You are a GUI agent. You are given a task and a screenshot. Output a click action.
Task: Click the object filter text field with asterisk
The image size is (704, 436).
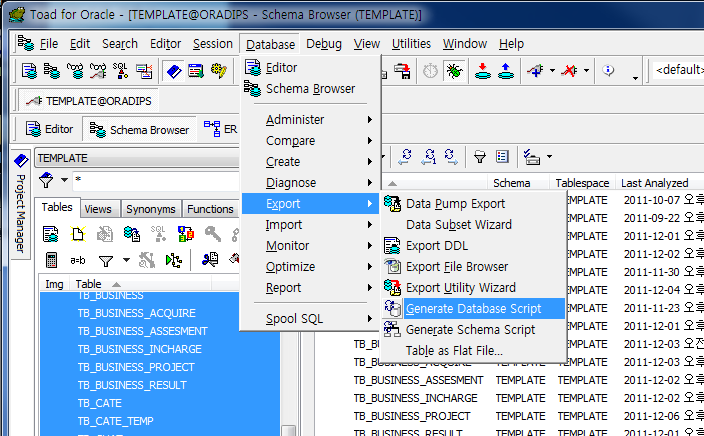tap(155, 180)
